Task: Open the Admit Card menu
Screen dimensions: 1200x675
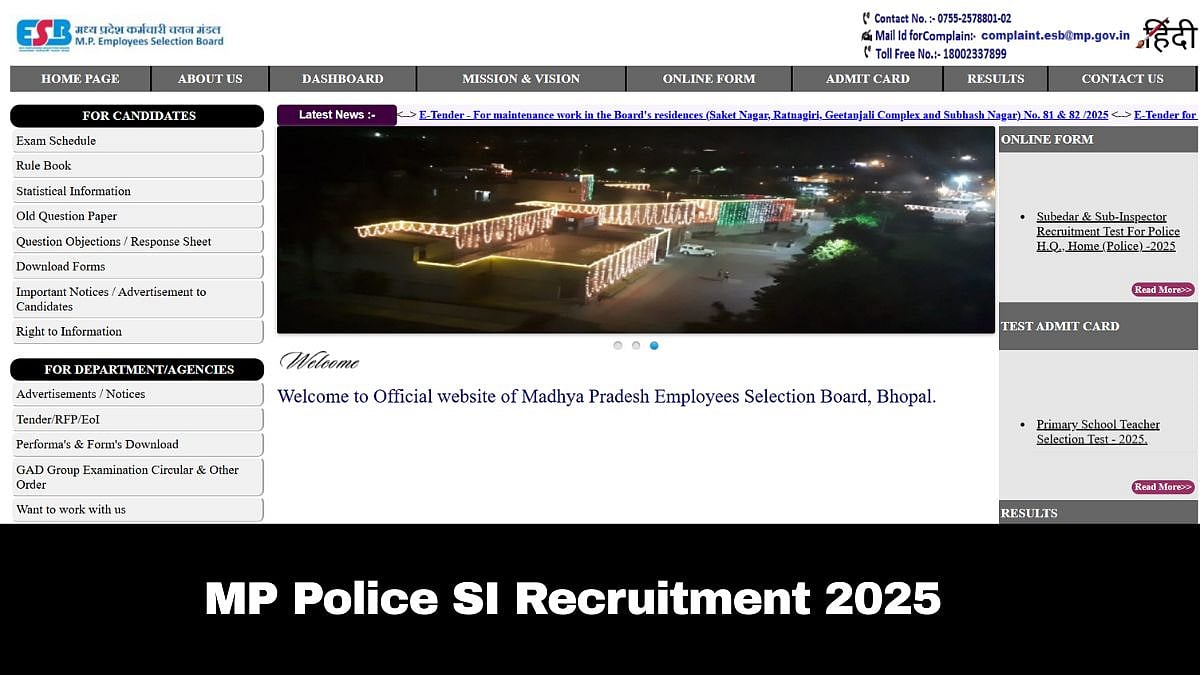Action: click(867, 79)
